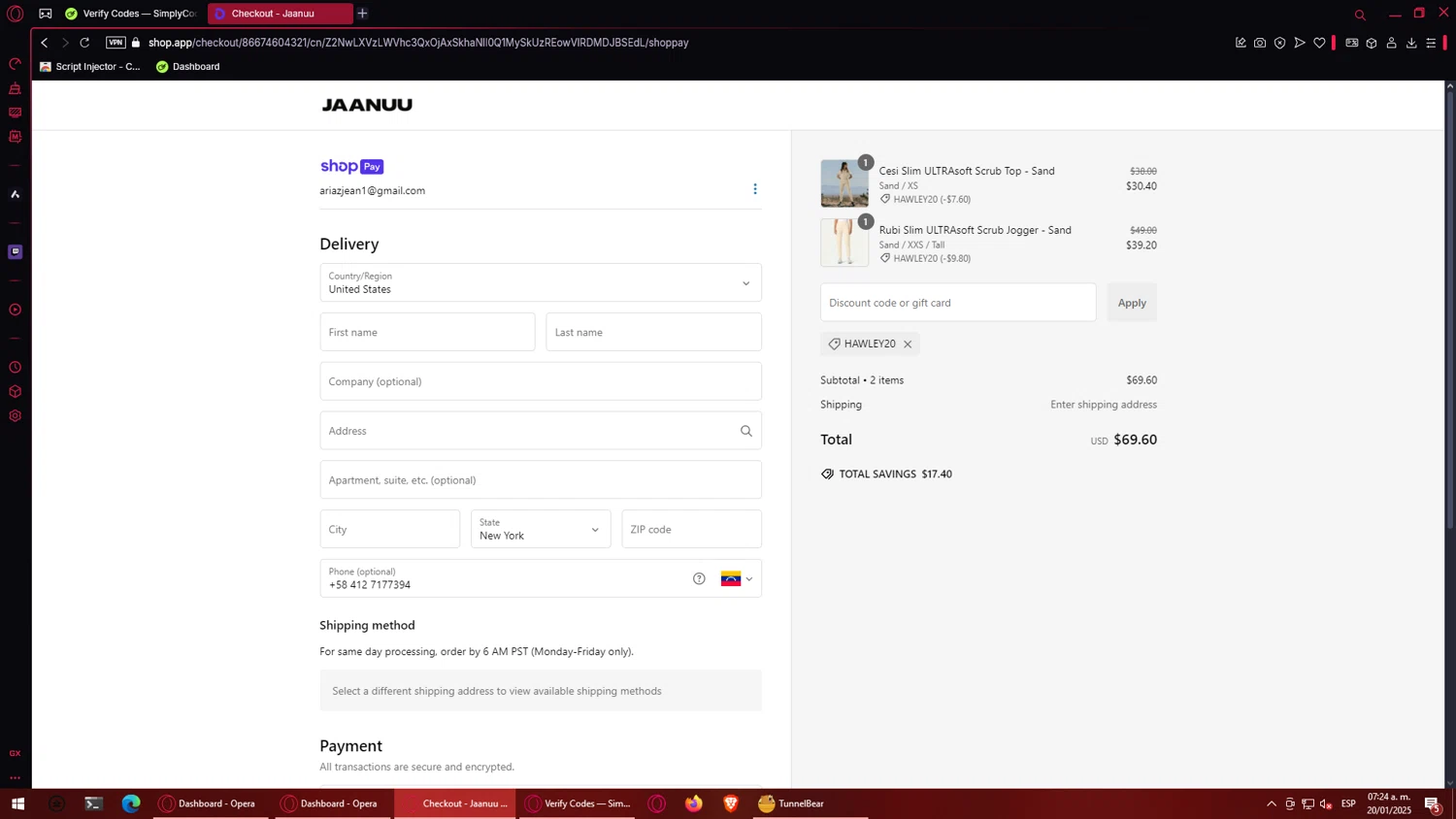
Task: Open the phone country flag selector
Action: [737, 579]
